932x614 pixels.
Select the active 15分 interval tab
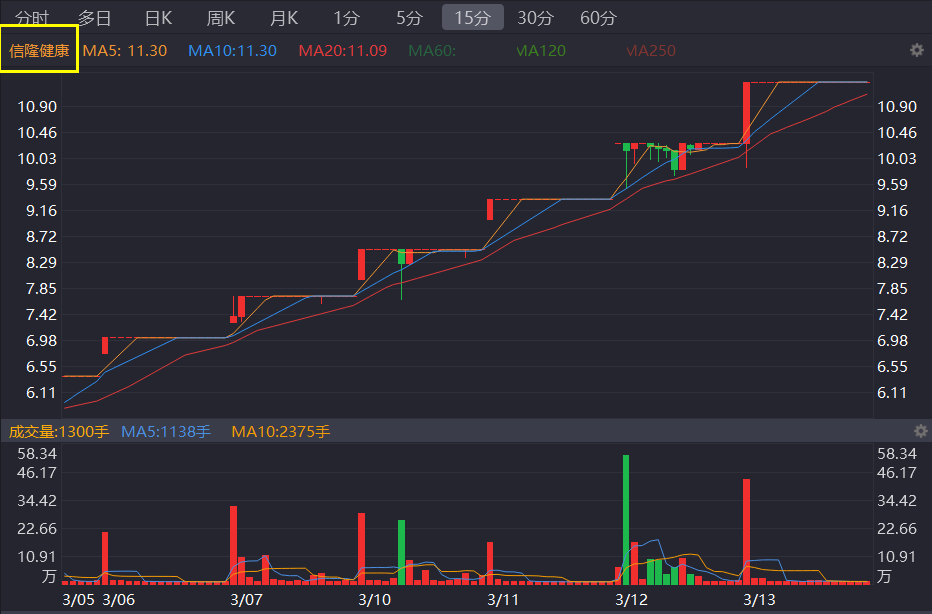pos(473,18)
